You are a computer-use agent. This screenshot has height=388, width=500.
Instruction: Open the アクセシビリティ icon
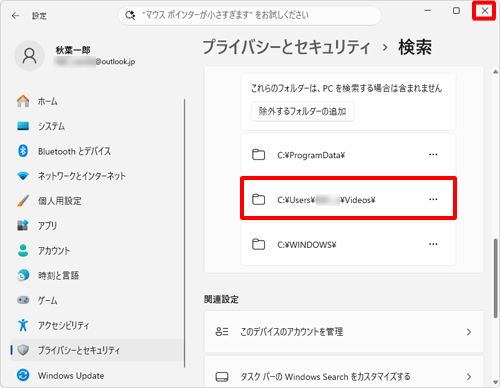(23, 325)
